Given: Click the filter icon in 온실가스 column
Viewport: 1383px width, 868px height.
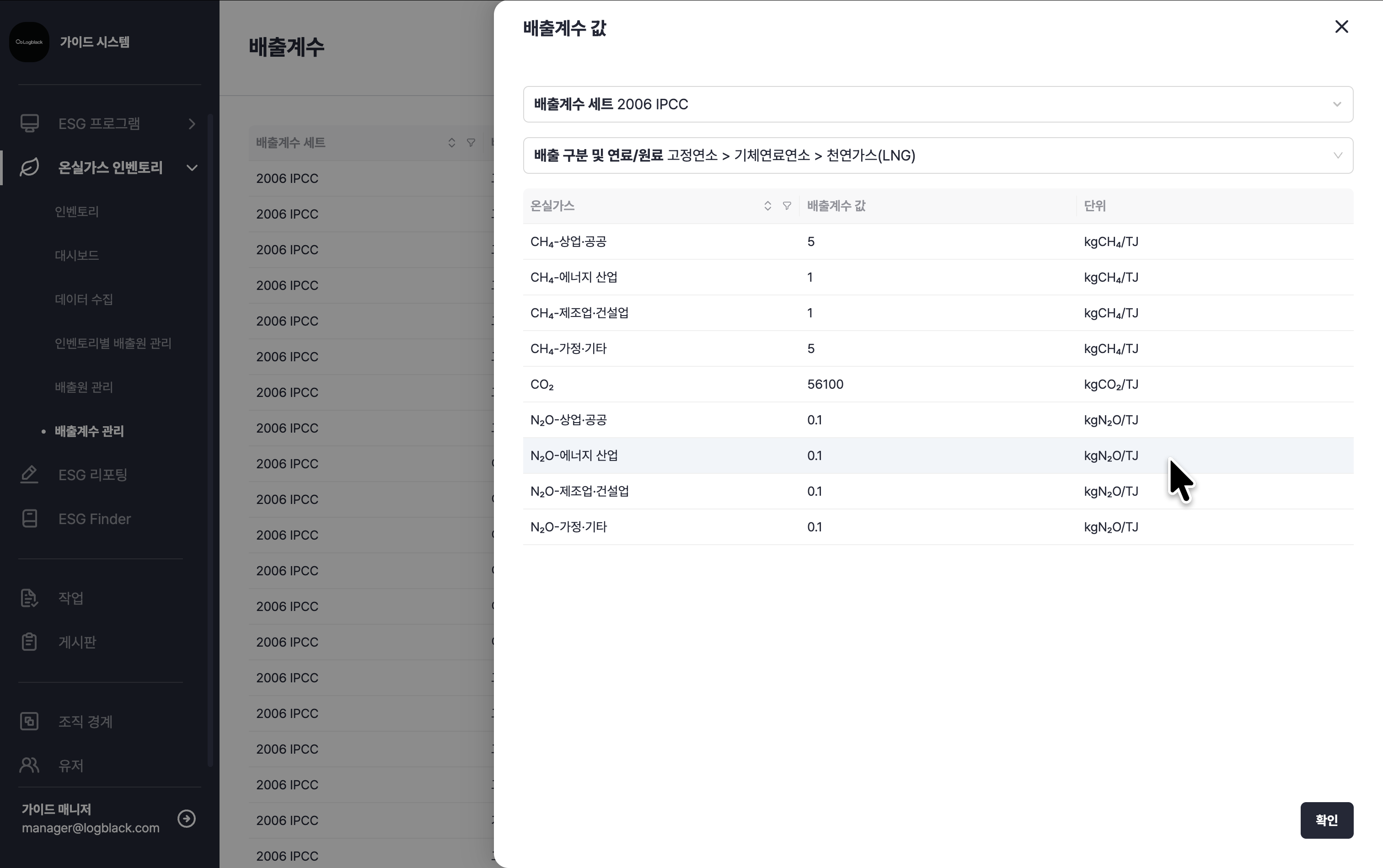Looking at the screenshot, I should point(787,206).
